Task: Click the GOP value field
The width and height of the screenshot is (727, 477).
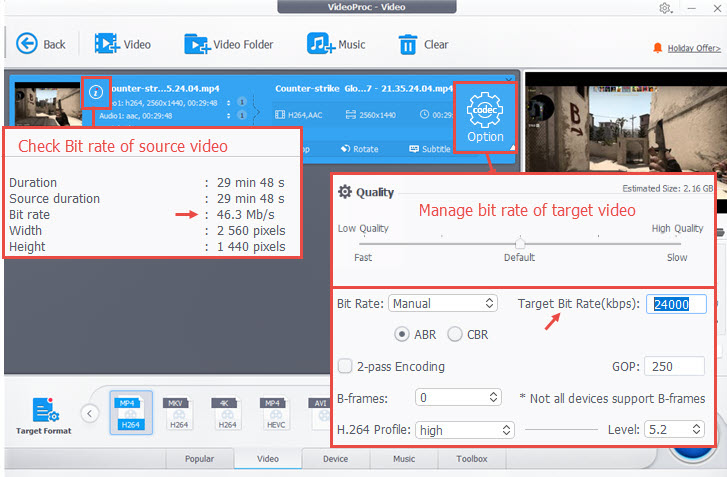Action: 675,366
